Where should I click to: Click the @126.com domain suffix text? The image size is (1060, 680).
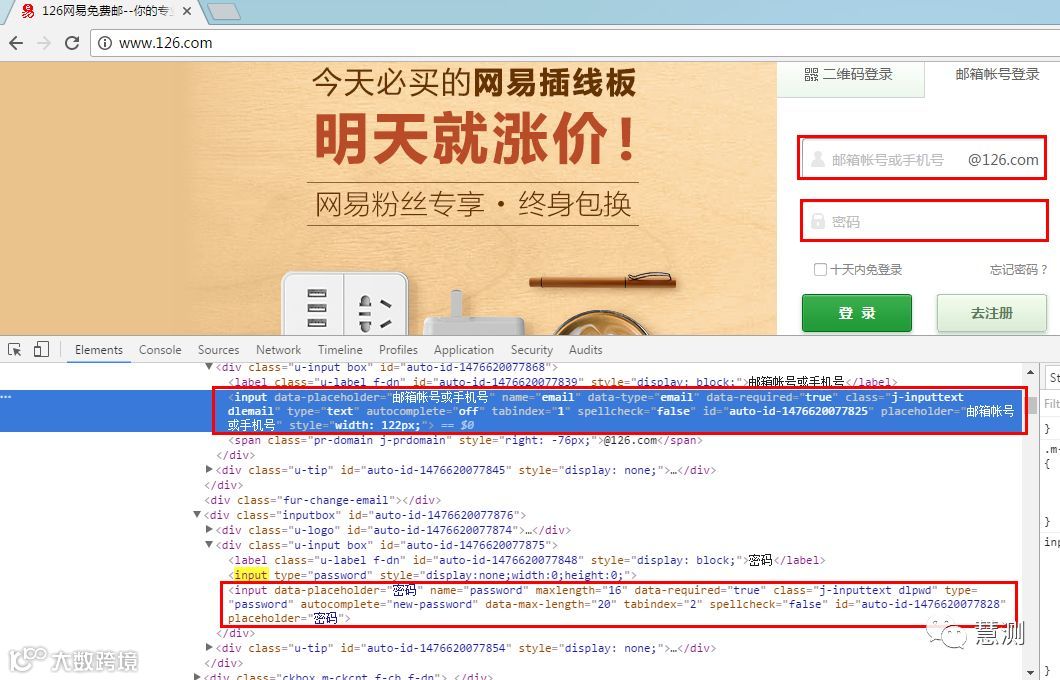click(1003, 160)
